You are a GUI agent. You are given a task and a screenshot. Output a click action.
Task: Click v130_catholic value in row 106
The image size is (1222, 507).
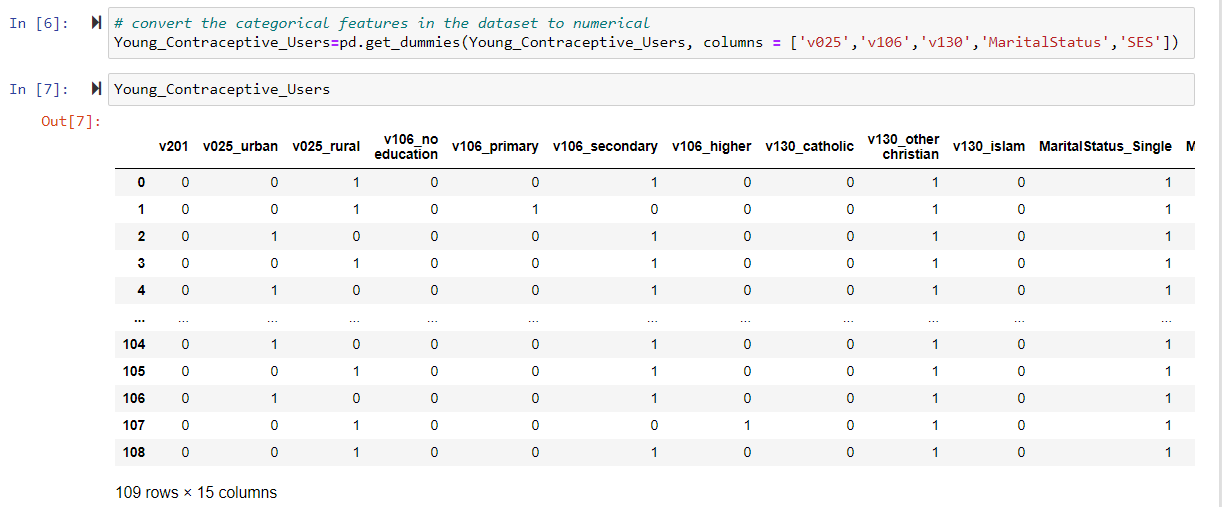[x=850, y=398]
